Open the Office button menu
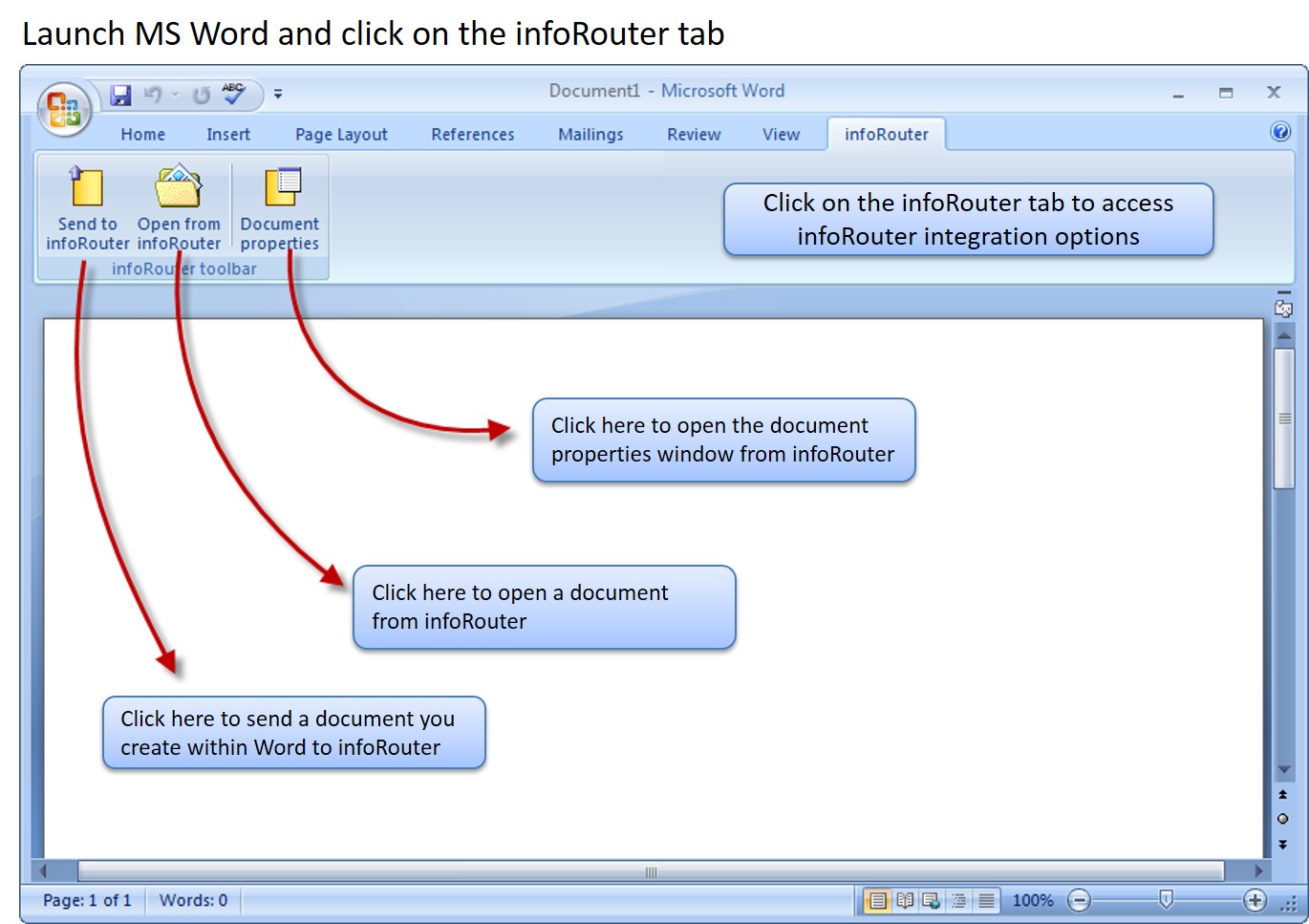Viewport: 1309px width, 924px height. [x=64, y=109]
